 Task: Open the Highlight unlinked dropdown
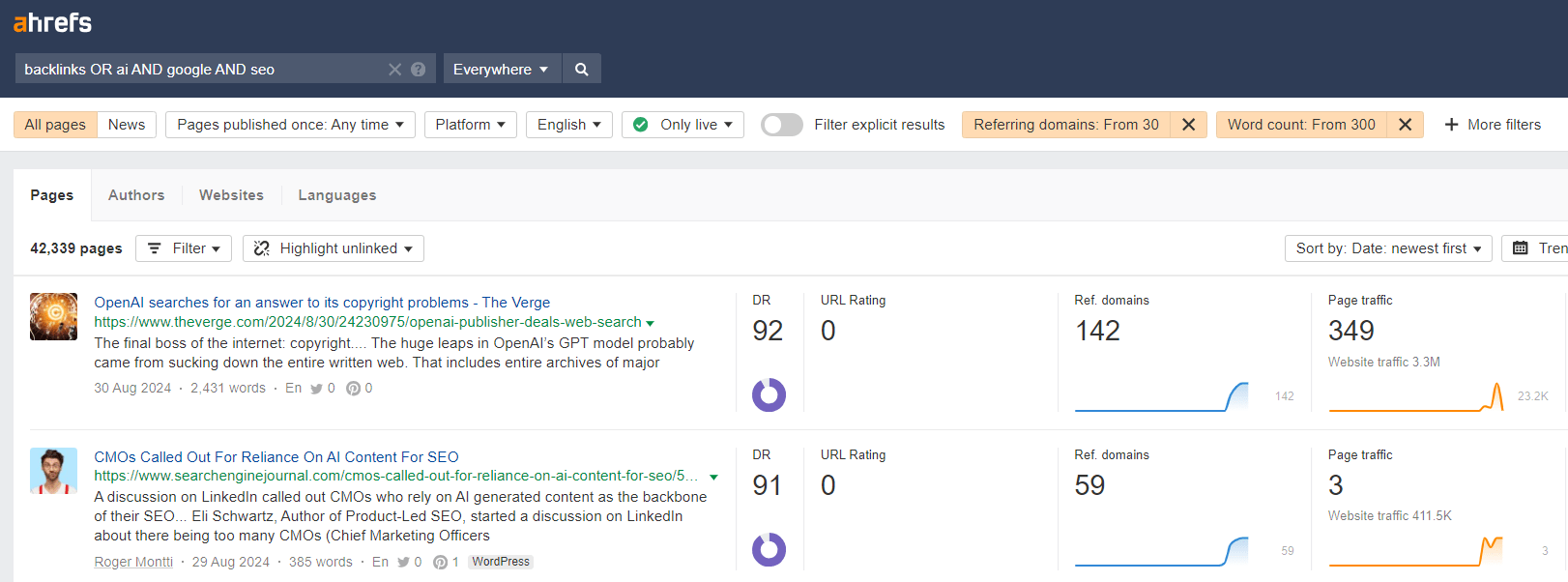(x=334, y=248)
